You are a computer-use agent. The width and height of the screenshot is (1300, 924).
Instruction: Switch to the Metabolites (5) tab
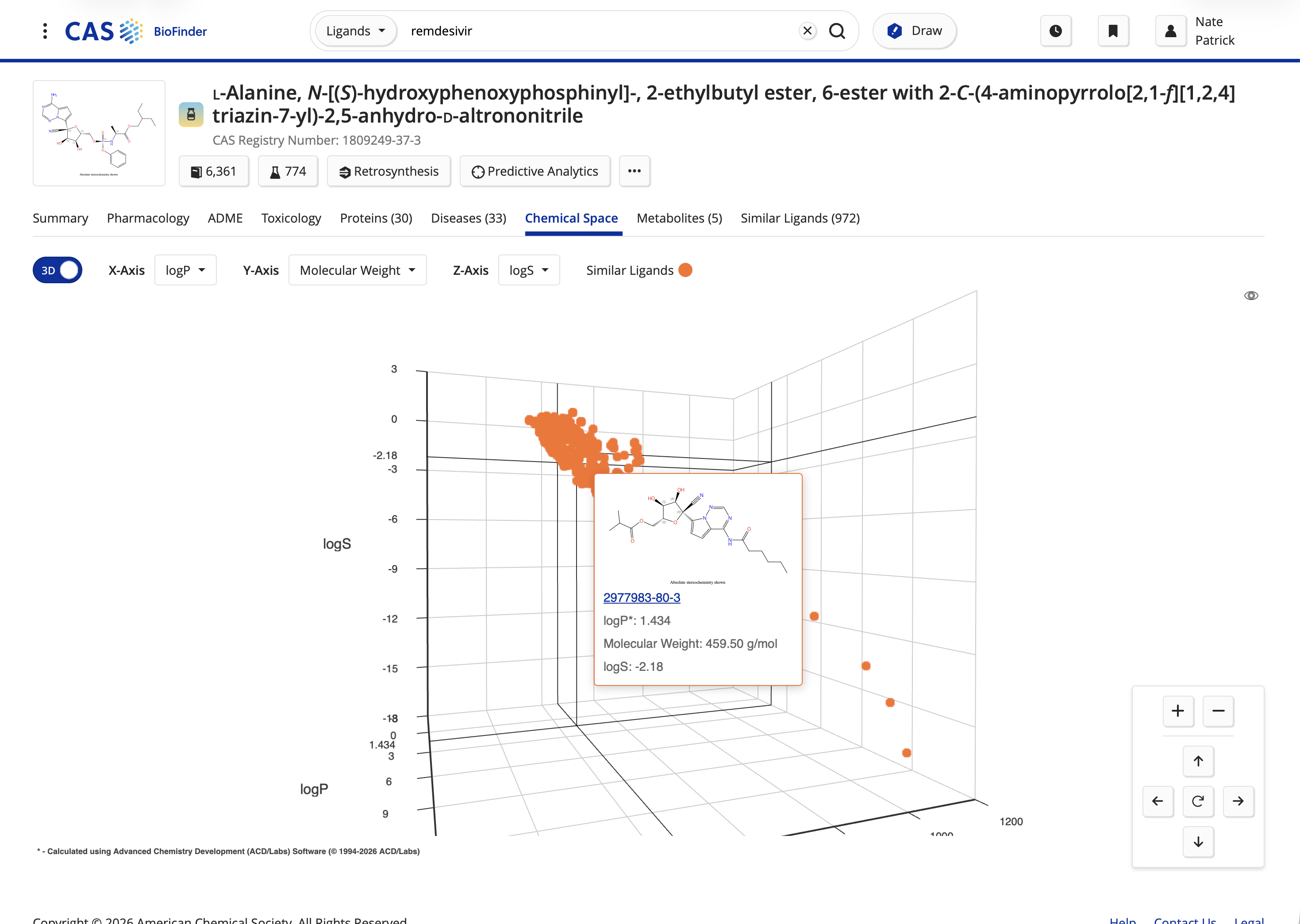[x=679, y=218]
